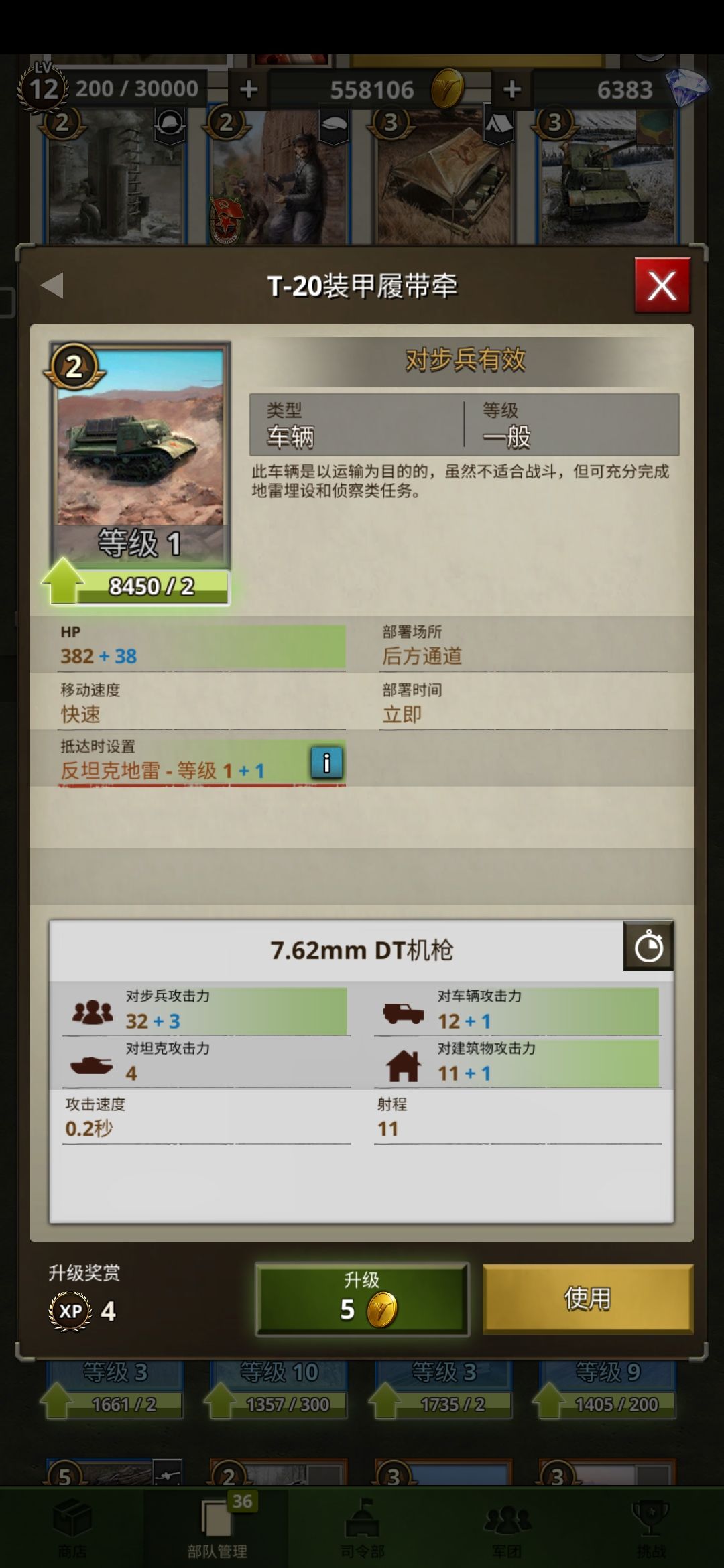Open the 部队管理 troop management tab
The image size is (724, 1568).
point(217,1524)
